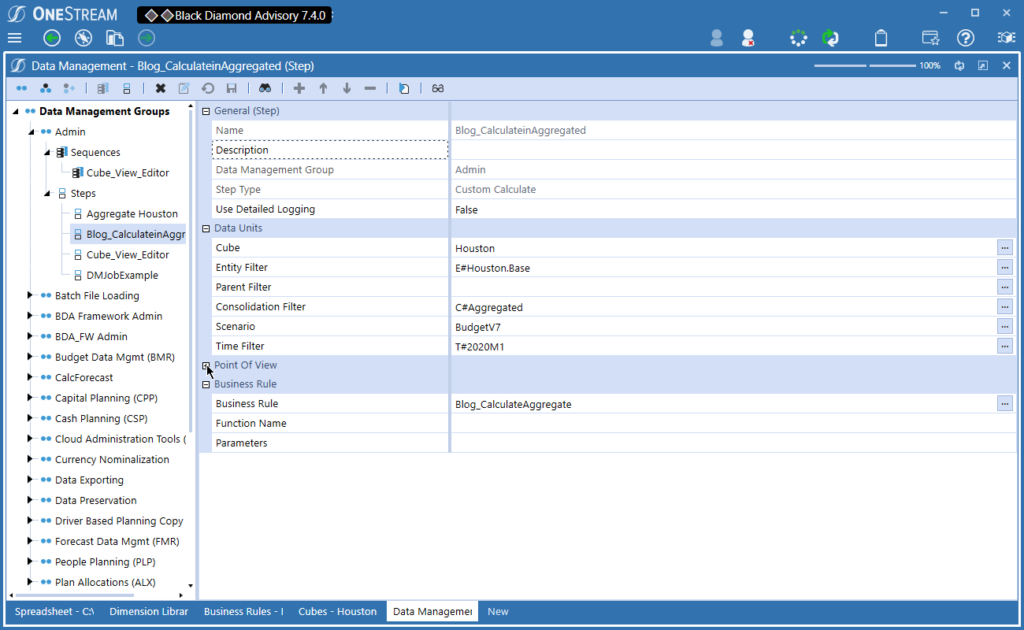Expand the Batch File Loading group
Image resolution: width=1024 pixels, height=630 pixels.
(29, 296)
